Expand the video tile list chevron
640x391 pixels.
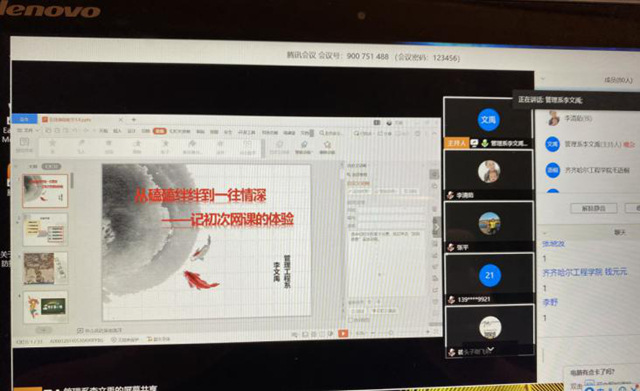491,349
